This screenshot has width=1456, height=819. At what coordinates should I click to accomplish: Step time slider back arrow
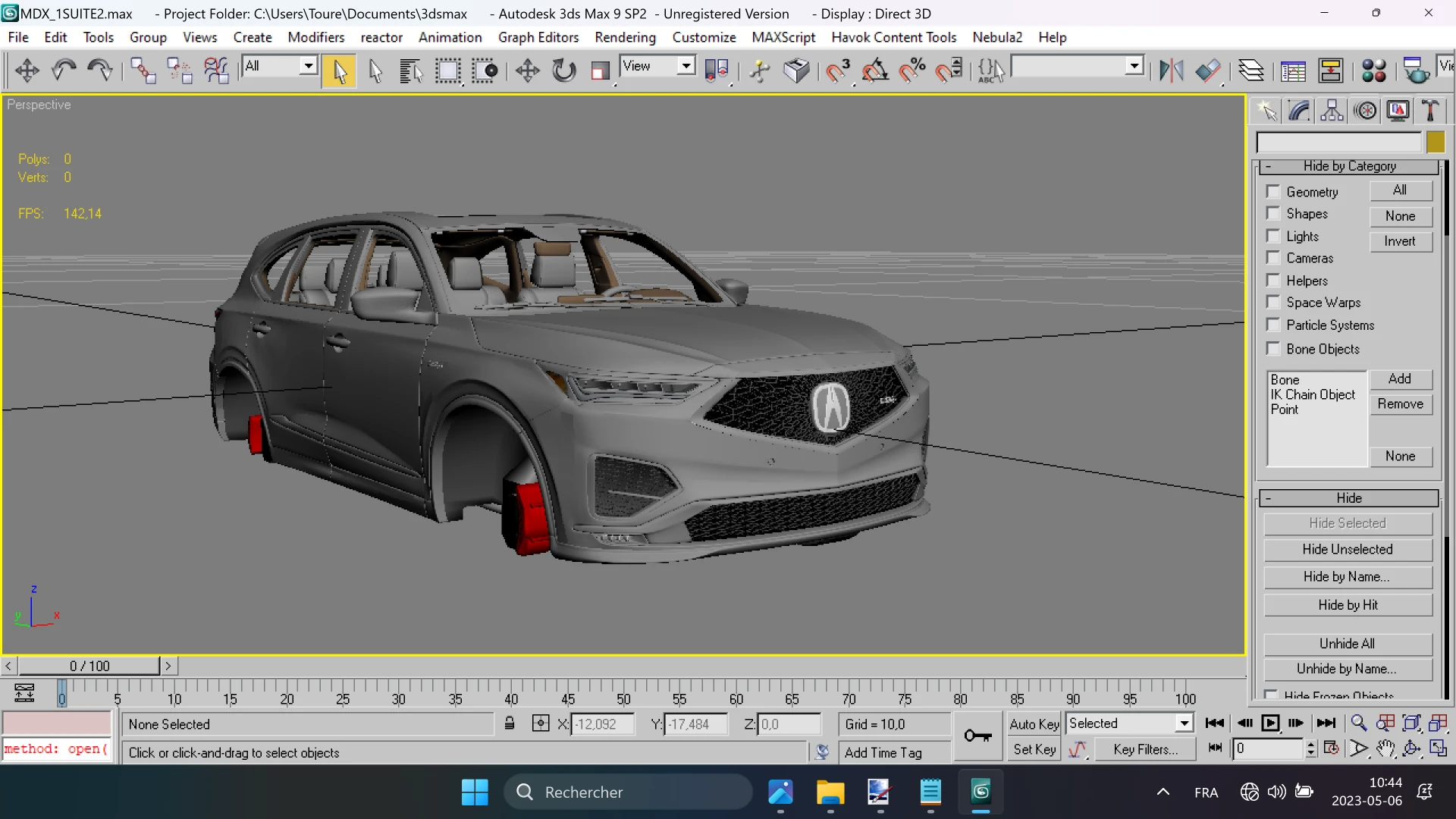[8, 666]
